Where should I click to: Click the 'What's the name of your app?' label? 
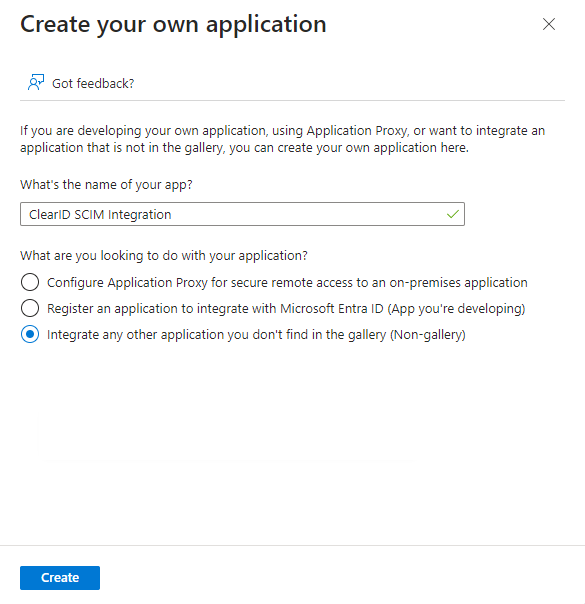106,185
